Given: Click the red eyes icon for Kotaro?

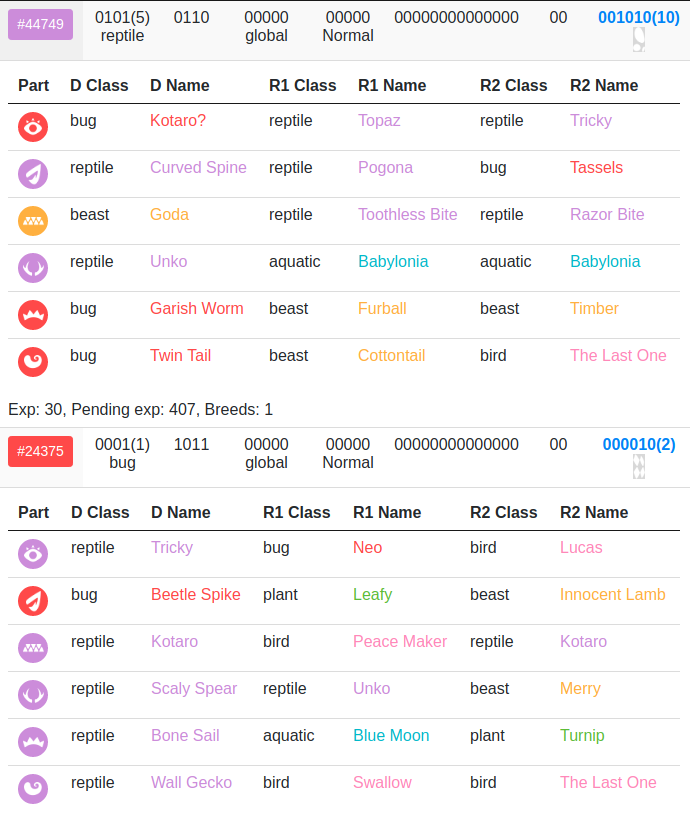Looking at the screenshot, I should (33, 127).
